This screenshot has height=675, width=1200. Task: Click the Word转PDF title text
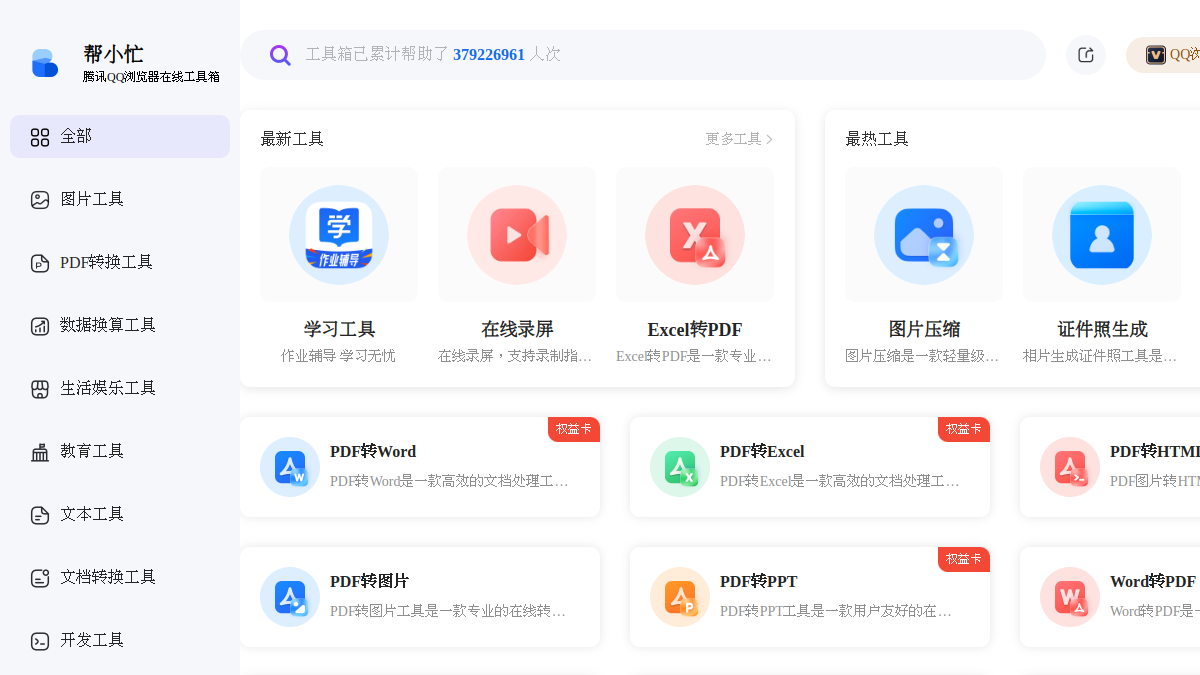point(1153,582)
